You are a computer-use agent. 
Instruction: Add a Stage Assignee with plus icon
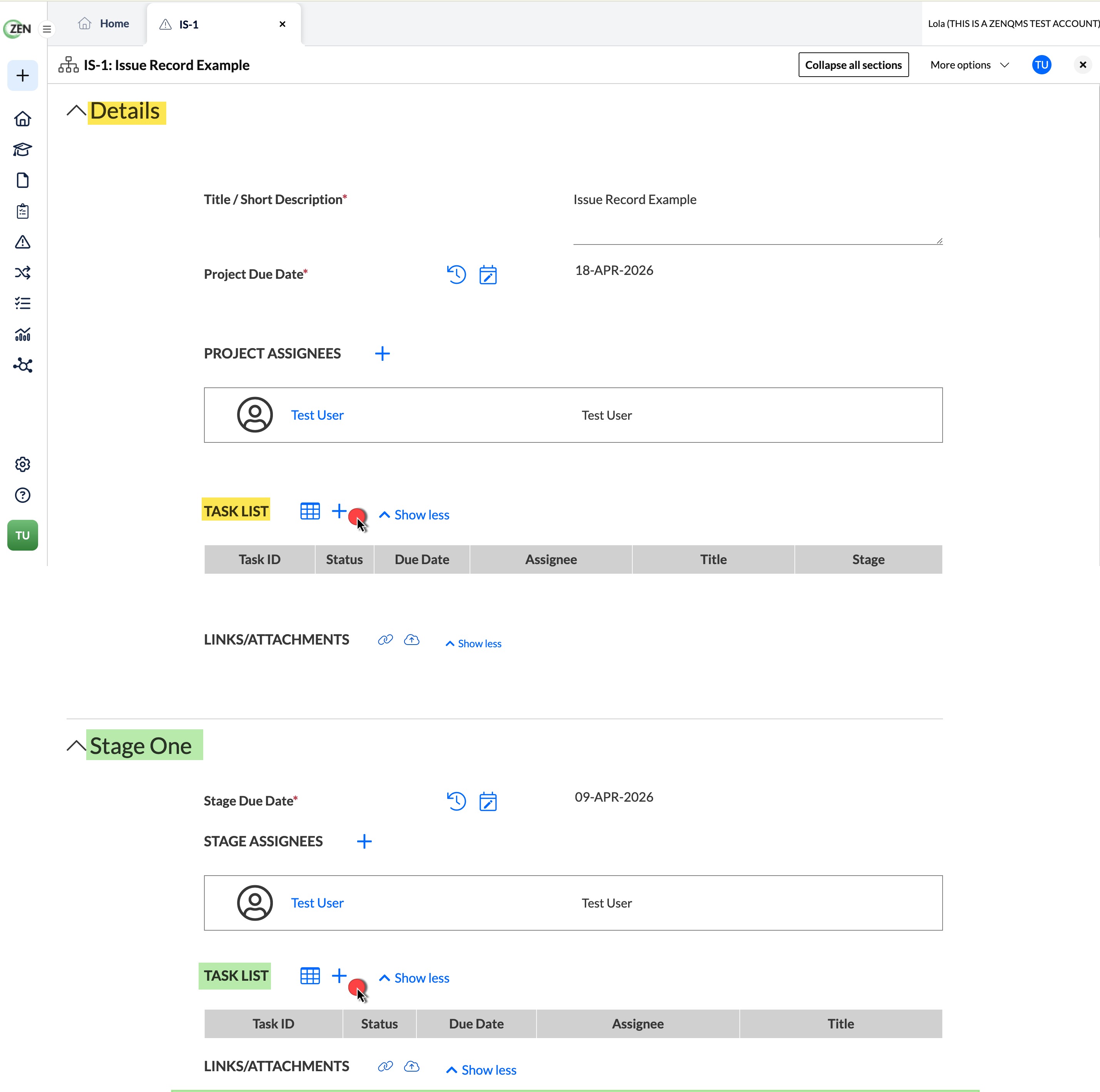click(x=364, y=841)
